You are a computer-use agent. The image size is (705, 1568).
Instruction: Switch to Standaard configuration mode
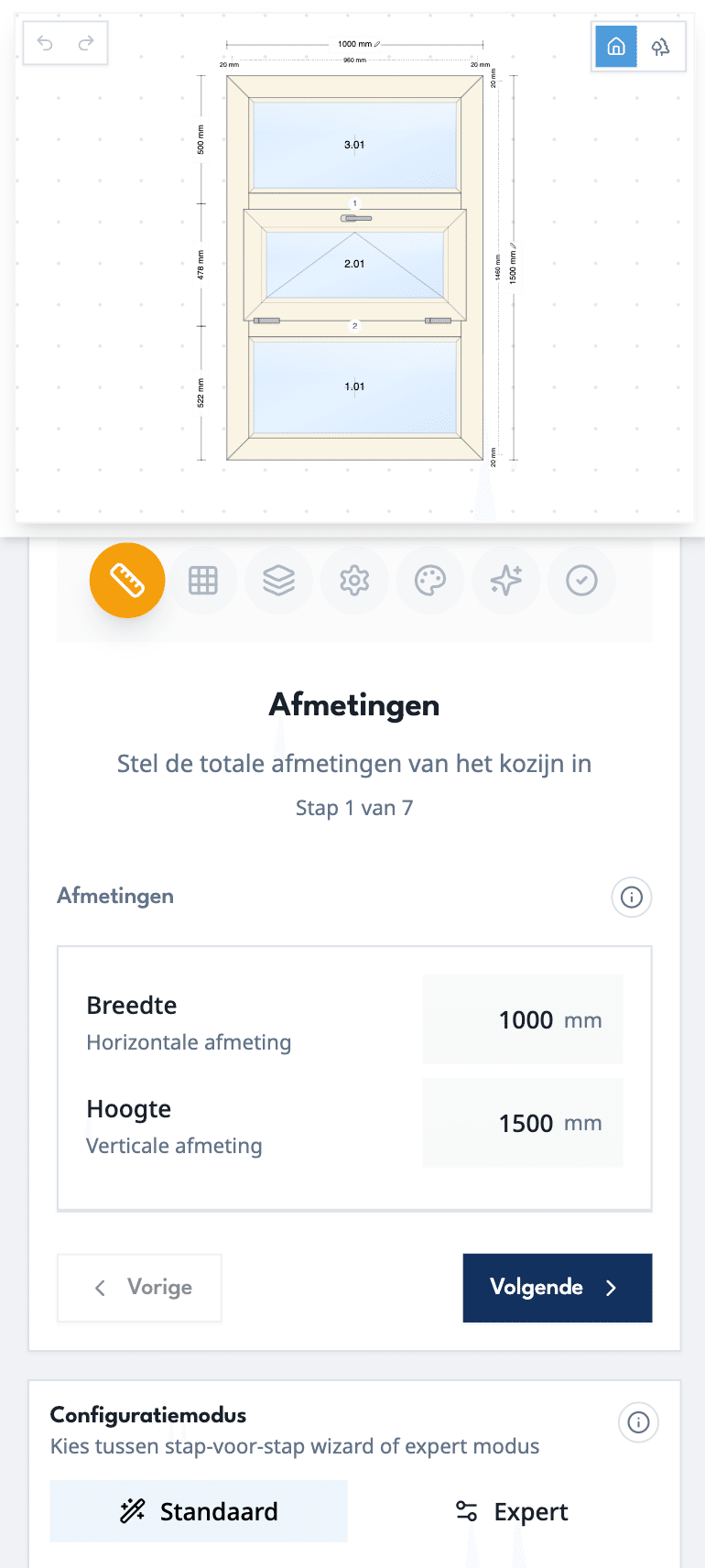point(199,1511)
